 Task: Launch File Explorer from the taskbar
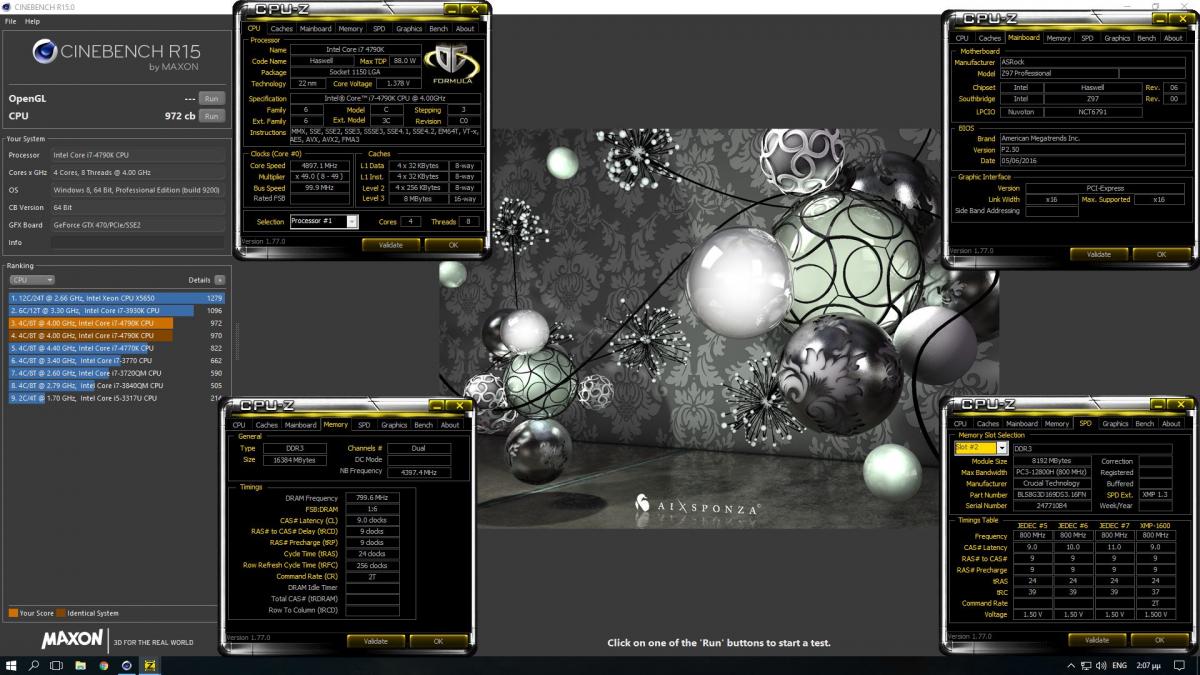point(80,665)
